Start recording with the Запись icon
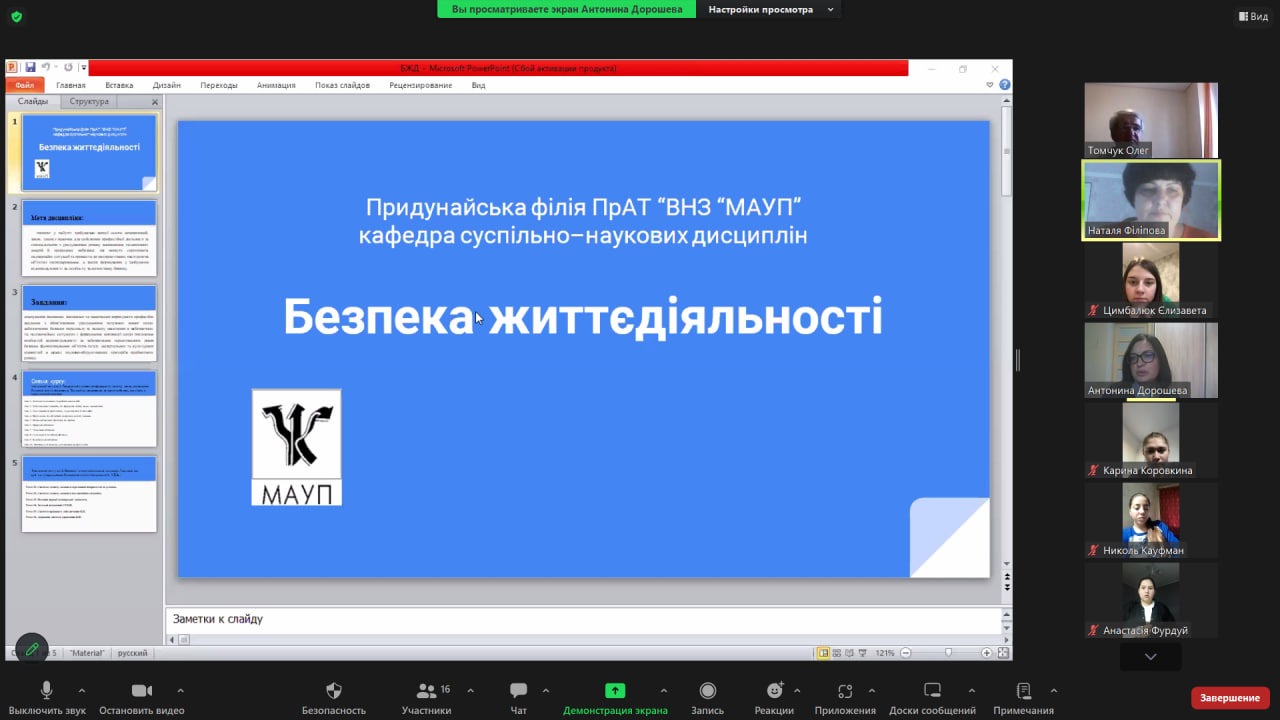 coord(708,691)
